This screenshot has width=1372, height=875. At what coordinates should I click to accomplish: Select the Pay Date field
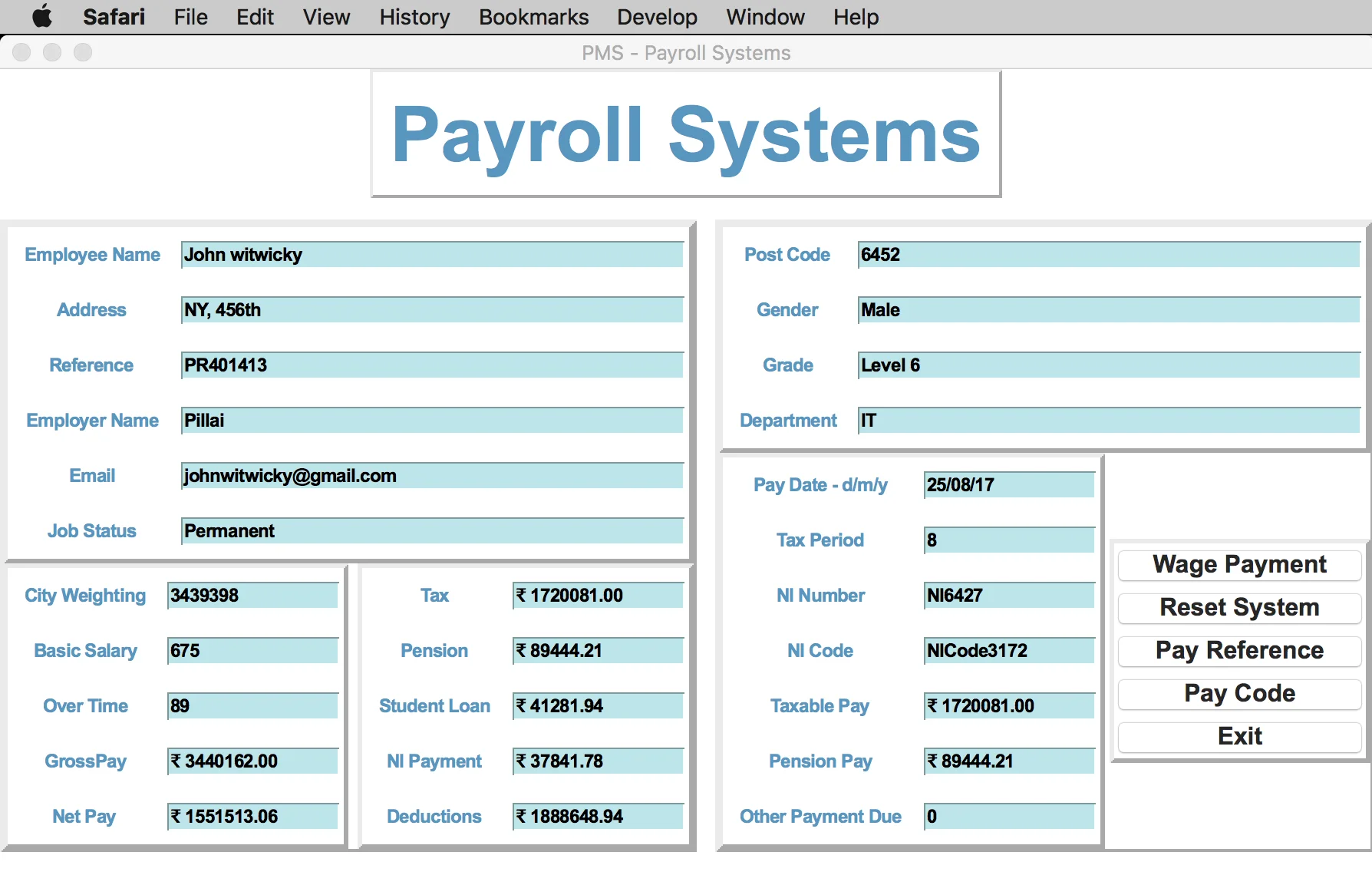(1008, 484)
